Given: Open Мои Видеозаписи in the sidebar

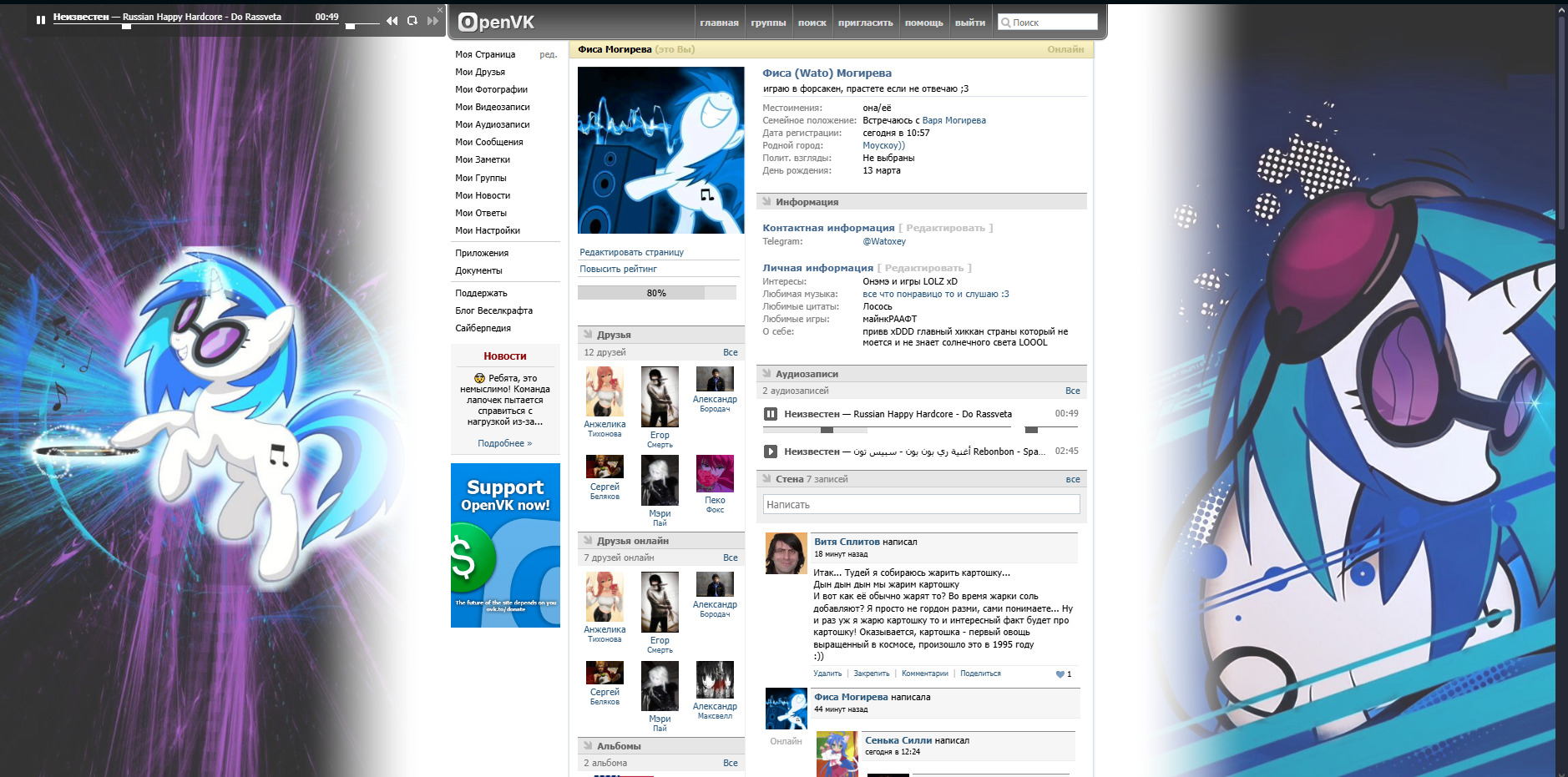Looking at the screenshot, I should [493, 107].
